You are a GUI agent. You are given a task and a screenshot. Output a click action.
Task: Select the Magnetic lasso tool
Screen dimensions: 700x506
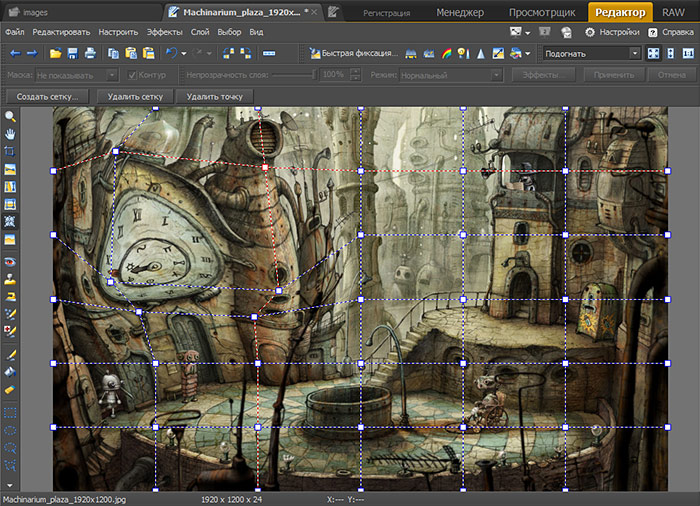tap(10, 465)
